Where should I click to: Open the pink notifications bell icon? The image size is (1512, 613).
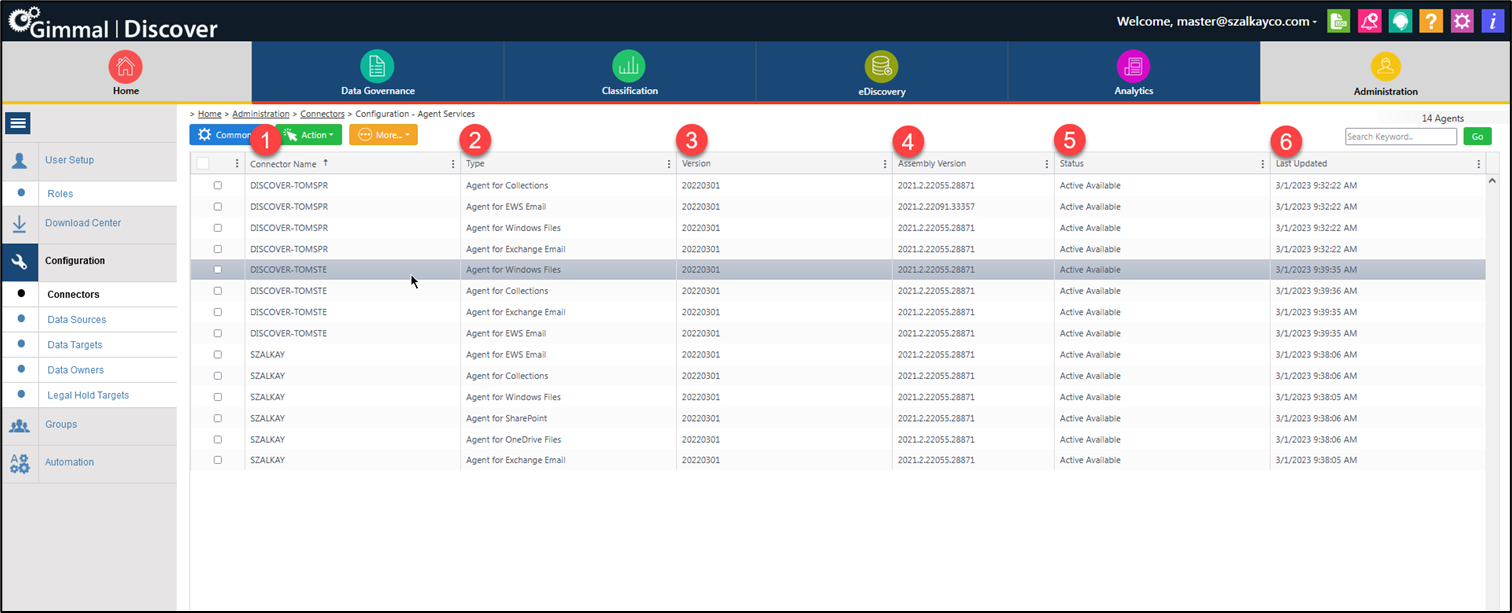tap(1369, 21)
